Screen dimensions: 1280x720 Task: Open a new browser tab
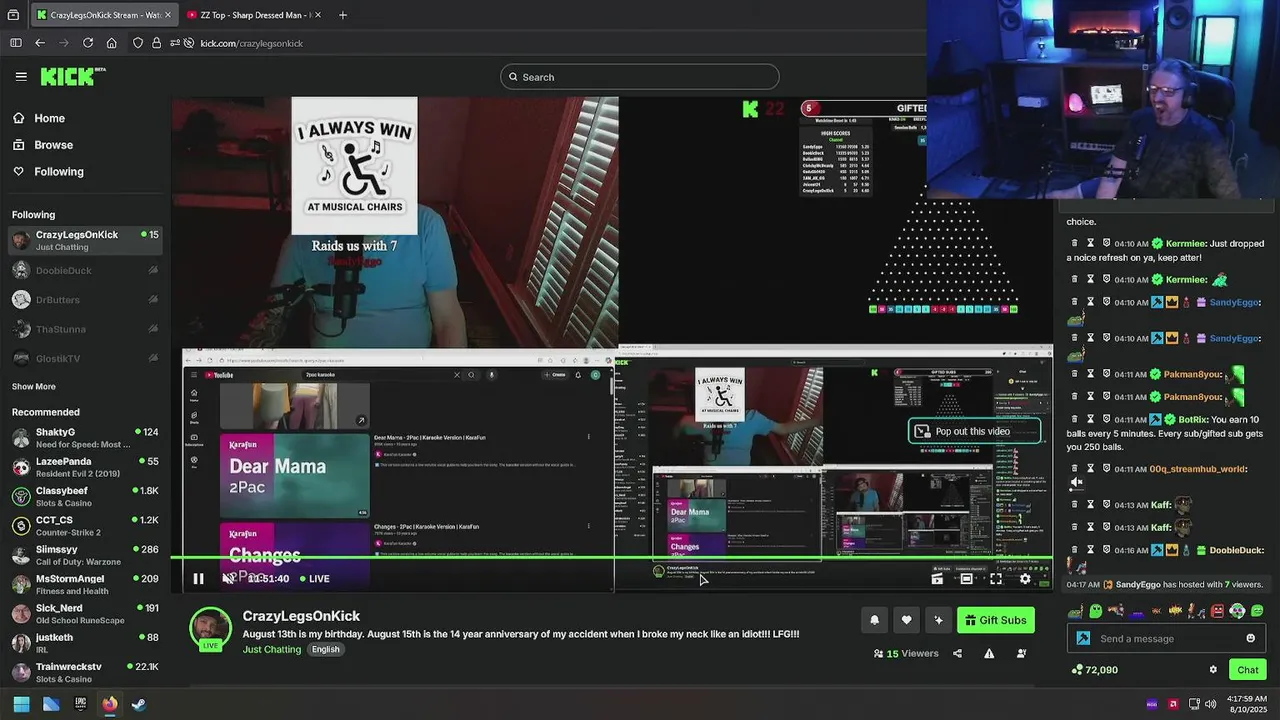343,15
